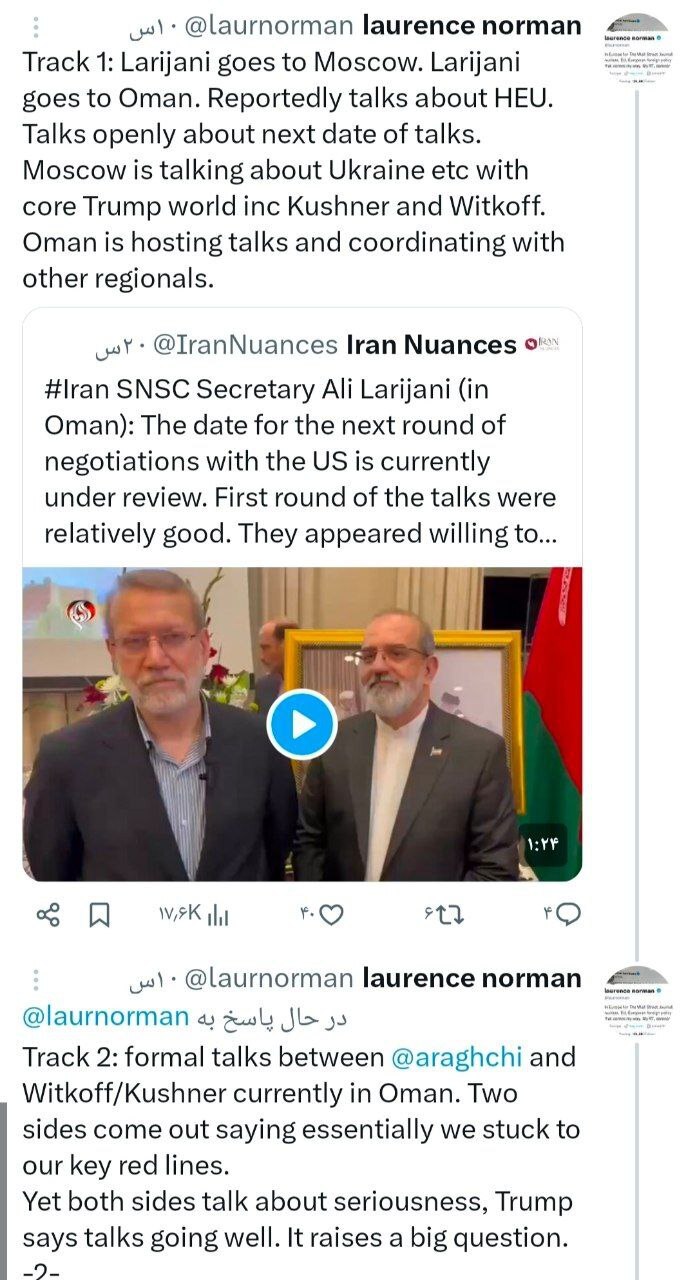
Task: Retweet the first tweet
Action: pyautogui.click(x=442, y=914)
